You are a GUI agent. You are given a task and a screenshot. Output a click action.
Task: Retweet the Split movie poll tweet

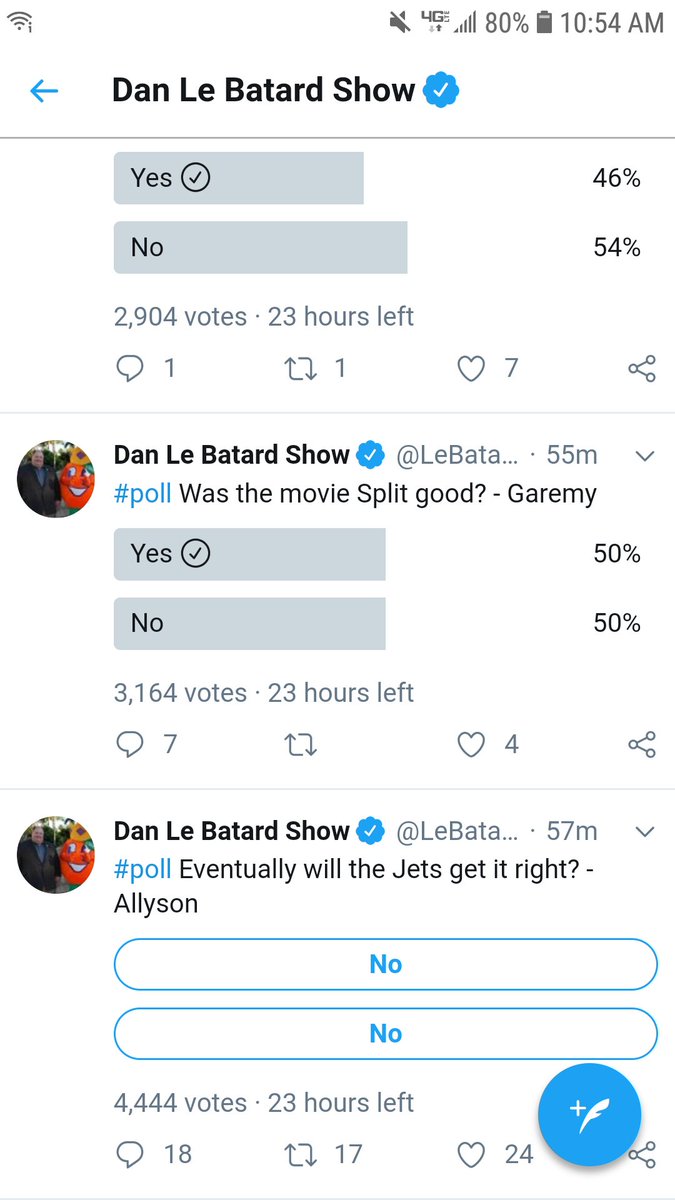(300, 744)
